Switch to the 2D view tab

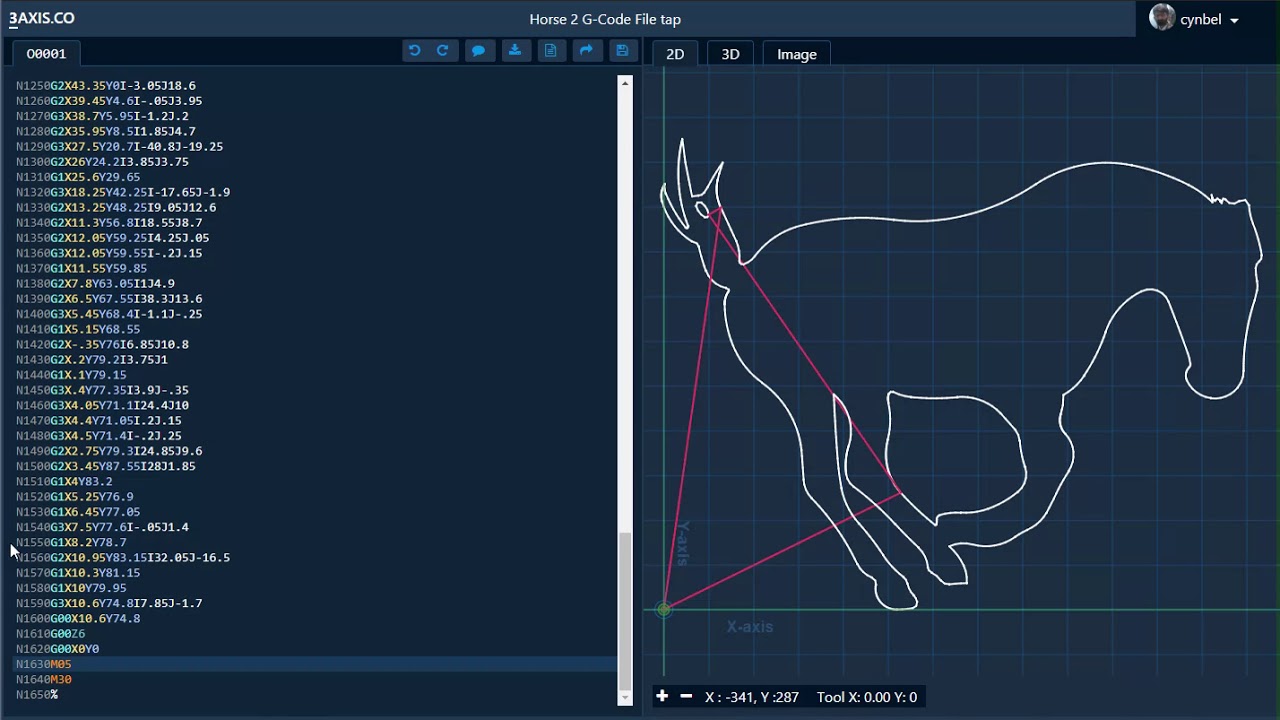[x=675, y=54]
